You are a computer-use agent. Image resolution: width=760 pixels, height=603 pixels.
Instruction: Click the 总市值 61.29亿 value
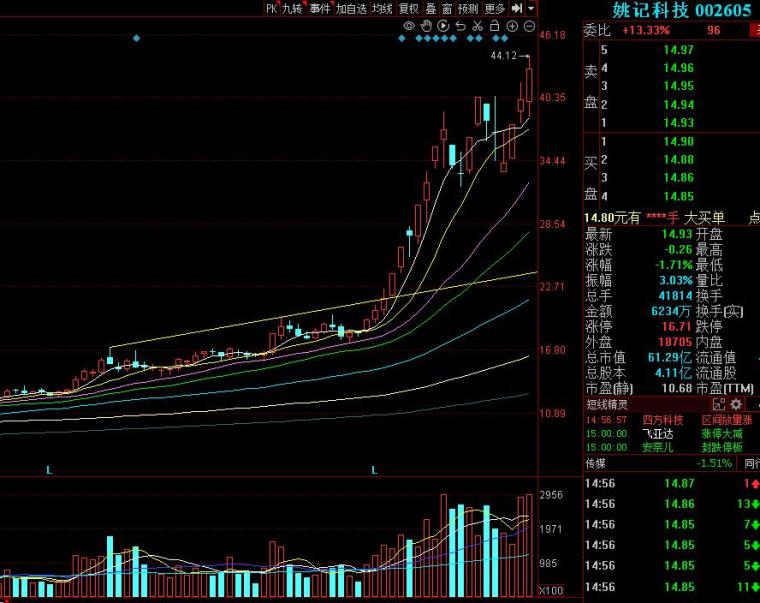[x=669, y=357]
